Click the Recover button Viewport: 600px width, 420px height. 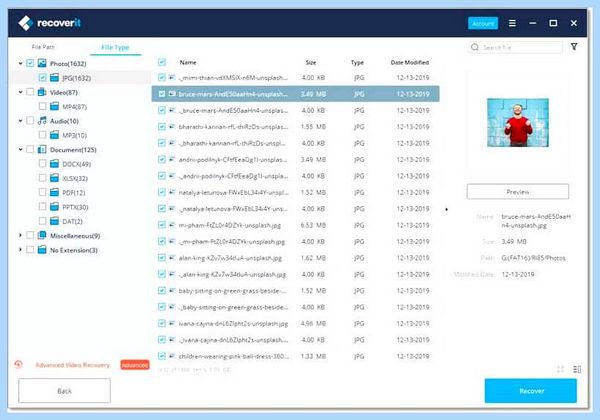(531, 391)
